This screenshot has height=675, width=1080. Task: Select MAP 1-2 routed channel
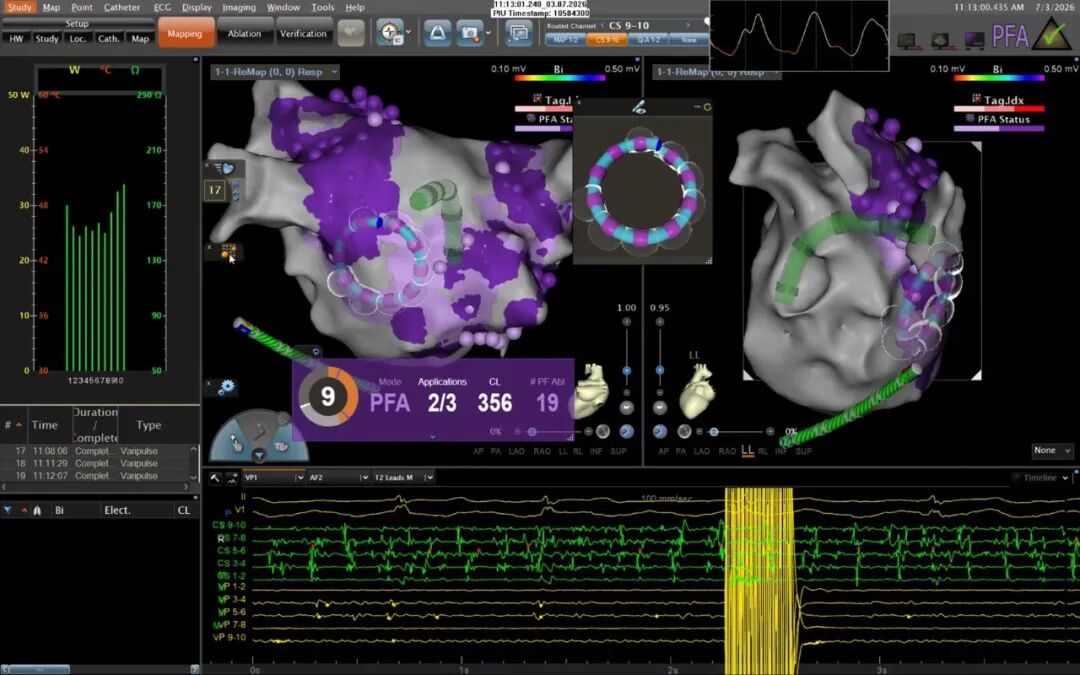(x=565, y=41)
